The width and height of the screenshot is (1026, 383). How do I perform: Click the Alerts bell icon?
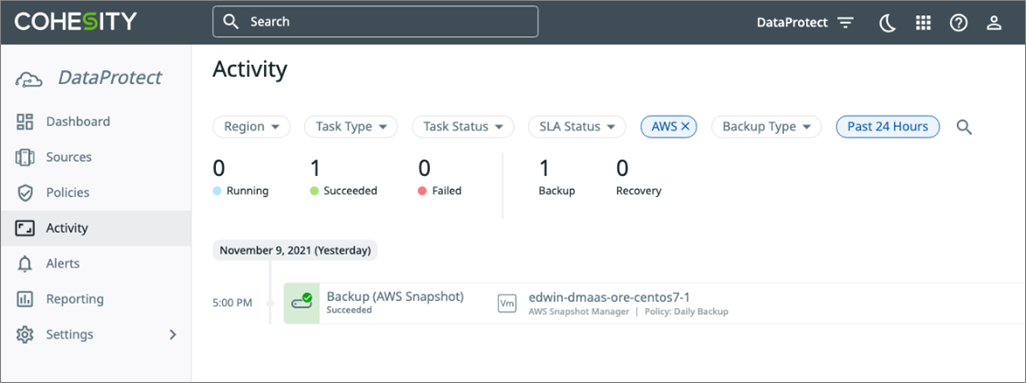pyautogui.click(x=25, y=264)
